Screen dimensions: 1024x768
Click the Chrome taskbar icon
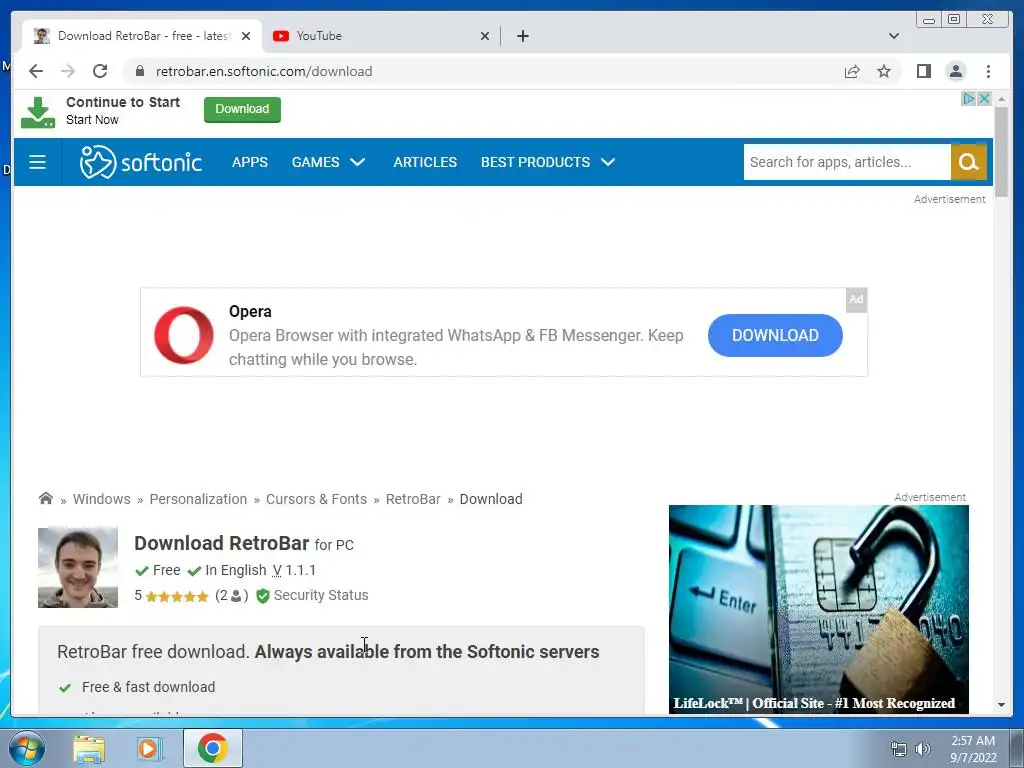212,748
